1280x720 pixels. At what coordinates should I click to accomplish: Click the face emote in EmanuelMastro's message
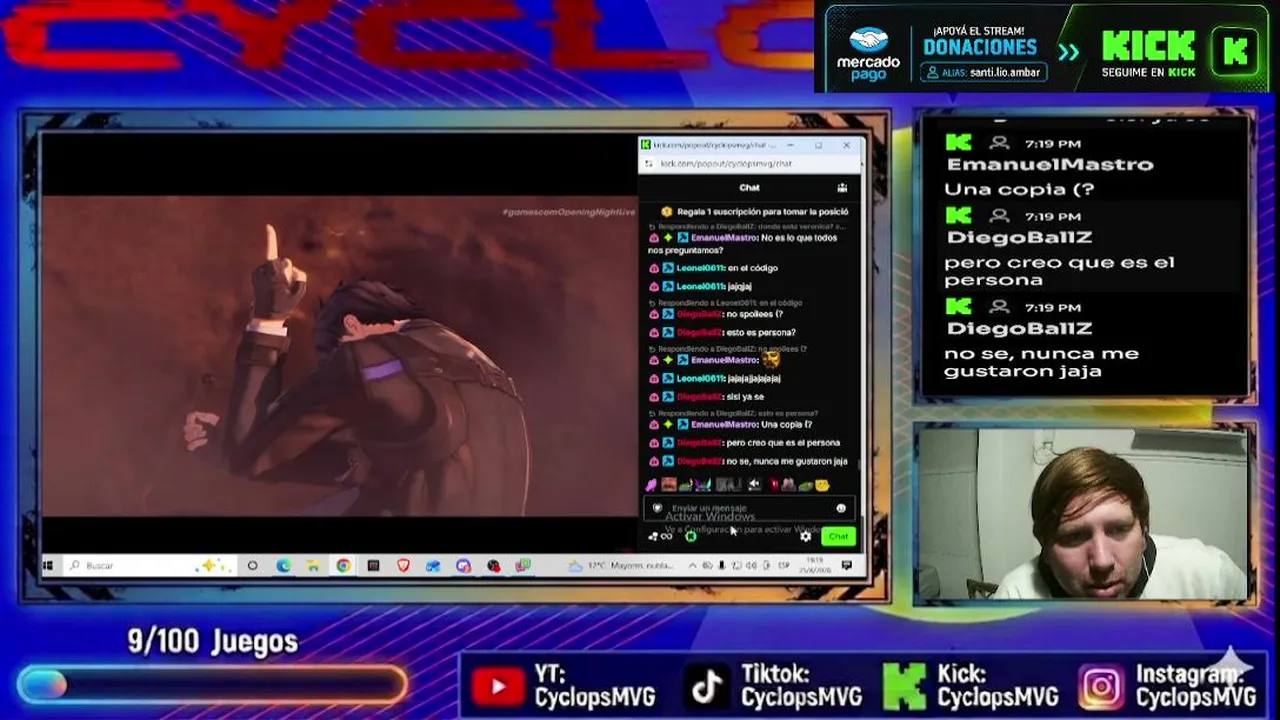click(x=770, y=359)
